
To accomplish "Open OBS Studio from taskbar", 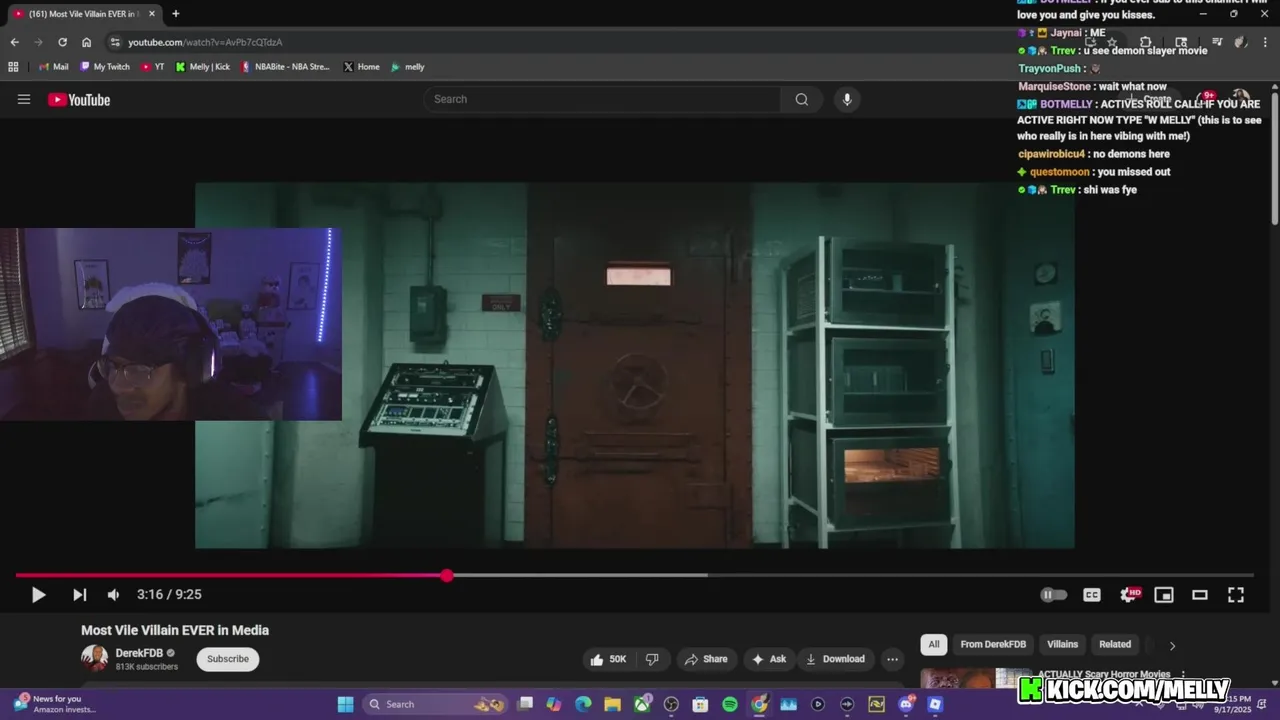I will tap(671, 704).
